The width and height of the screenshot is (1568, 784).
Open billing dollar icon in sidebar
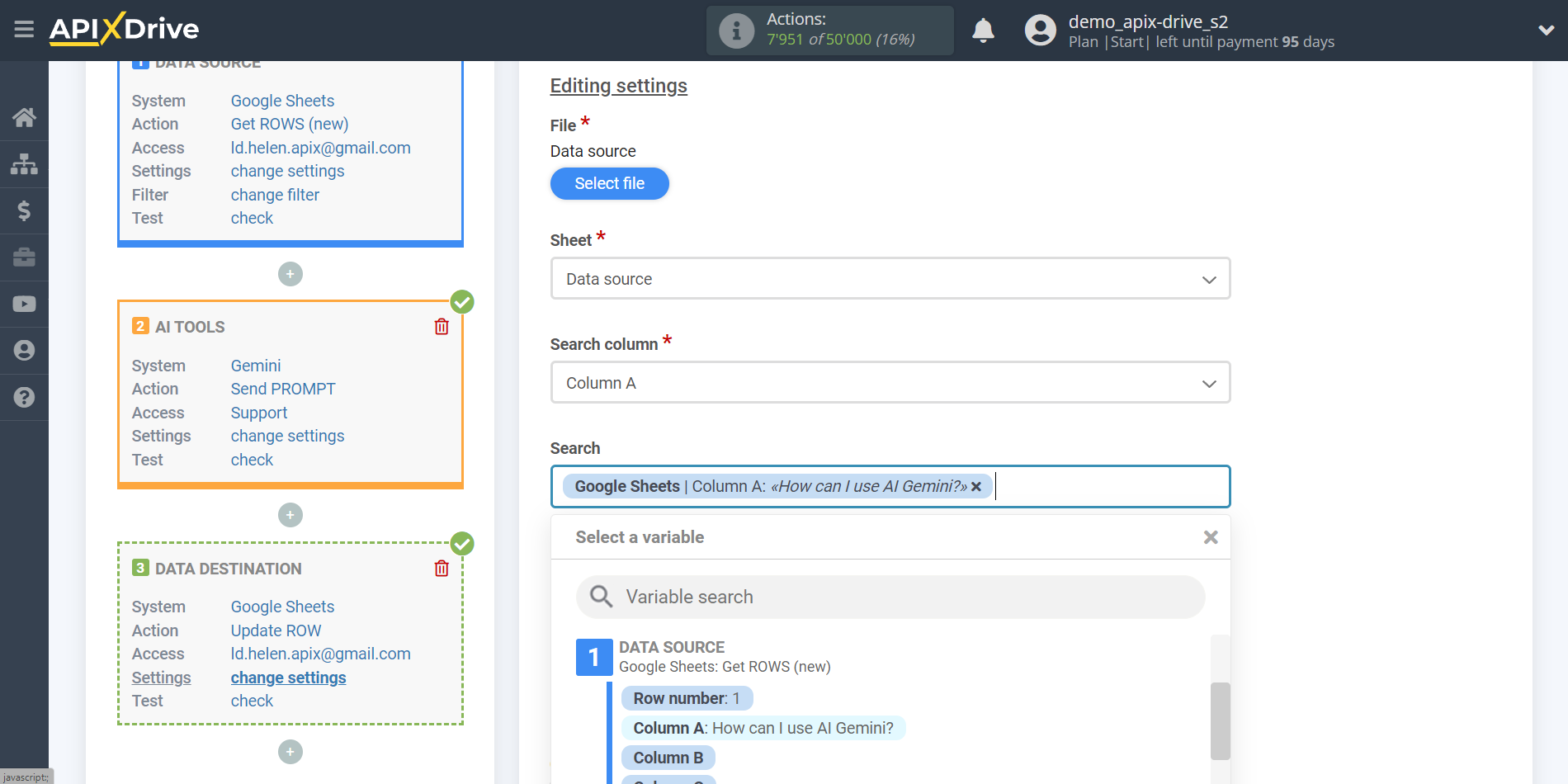[24, 210]
